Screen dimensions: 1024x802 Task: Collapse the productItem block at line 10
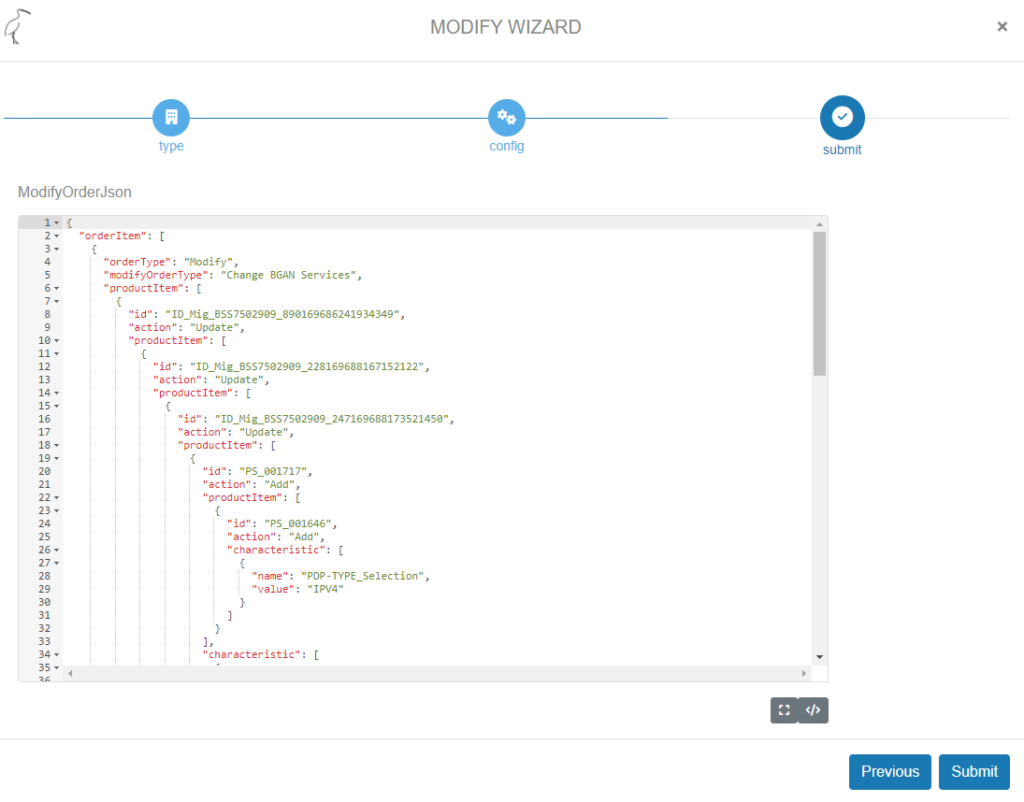[57, 340]
